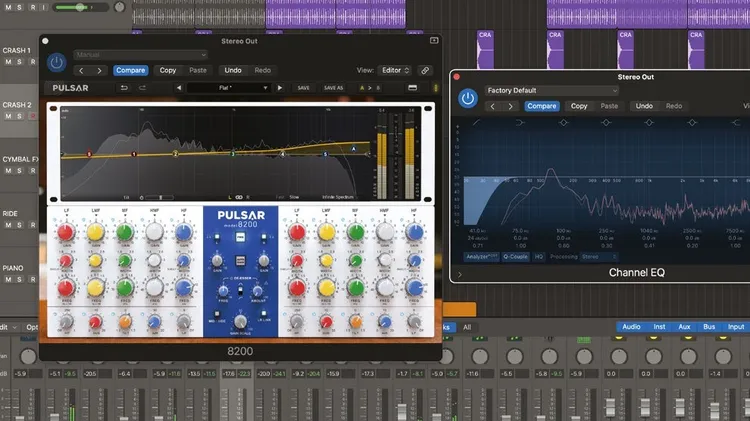This screenshot has width=750, height=421.
Task: Click Compare in the Pulsar plugin window
Action: pos(131,70)
